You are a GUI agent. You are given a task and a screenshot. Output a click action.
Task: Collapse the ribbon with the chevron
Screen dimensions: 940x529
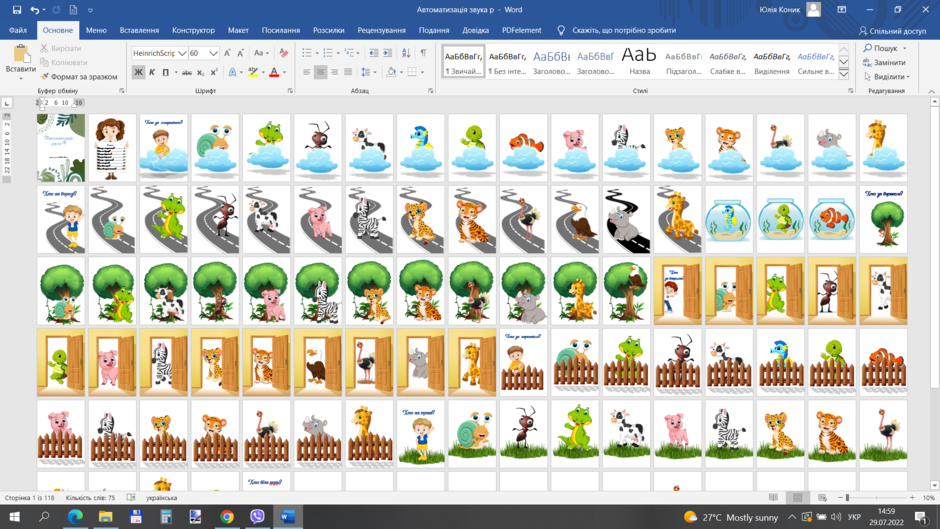tap(932, 91)
